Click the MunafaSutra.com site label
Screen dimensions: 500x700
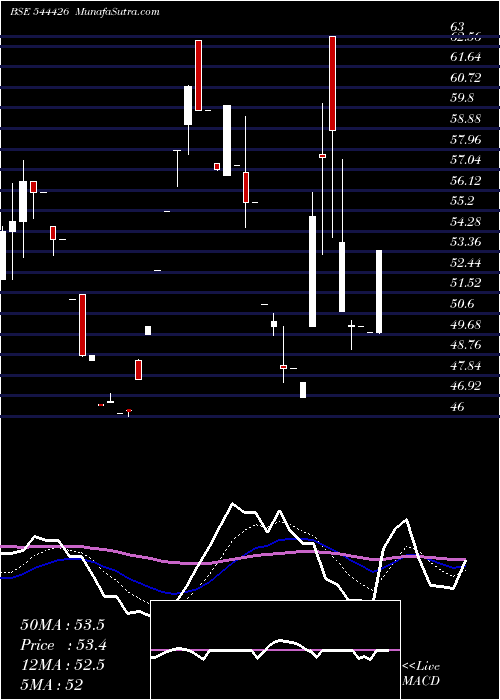tap(118, 12)
